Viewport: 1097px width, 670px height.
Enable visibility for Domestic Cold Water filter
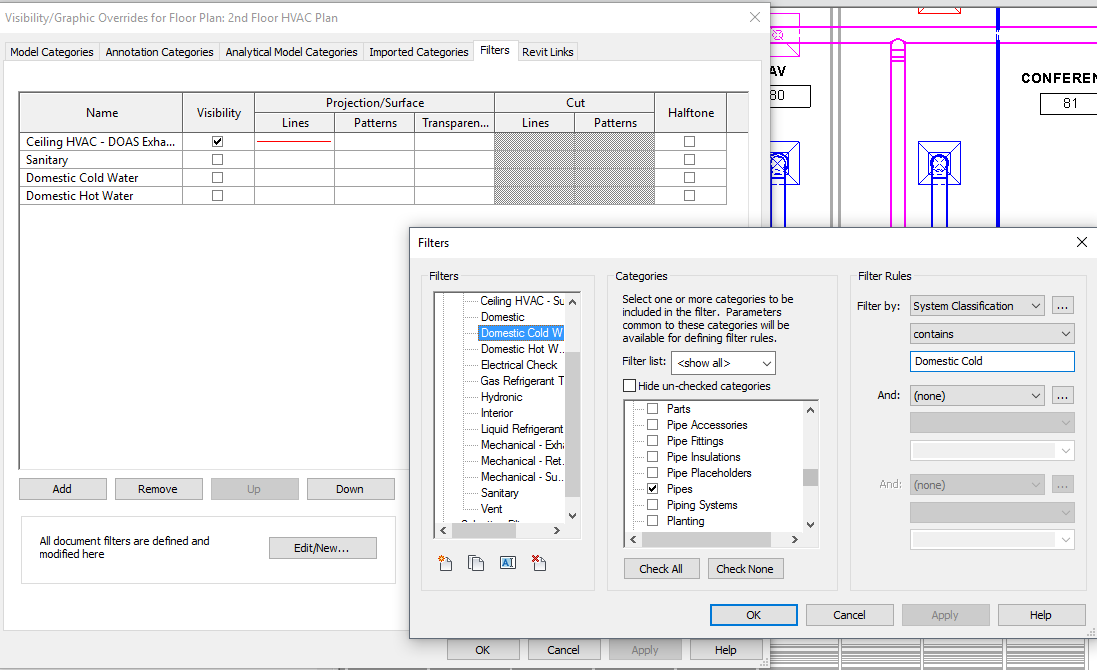218,178
